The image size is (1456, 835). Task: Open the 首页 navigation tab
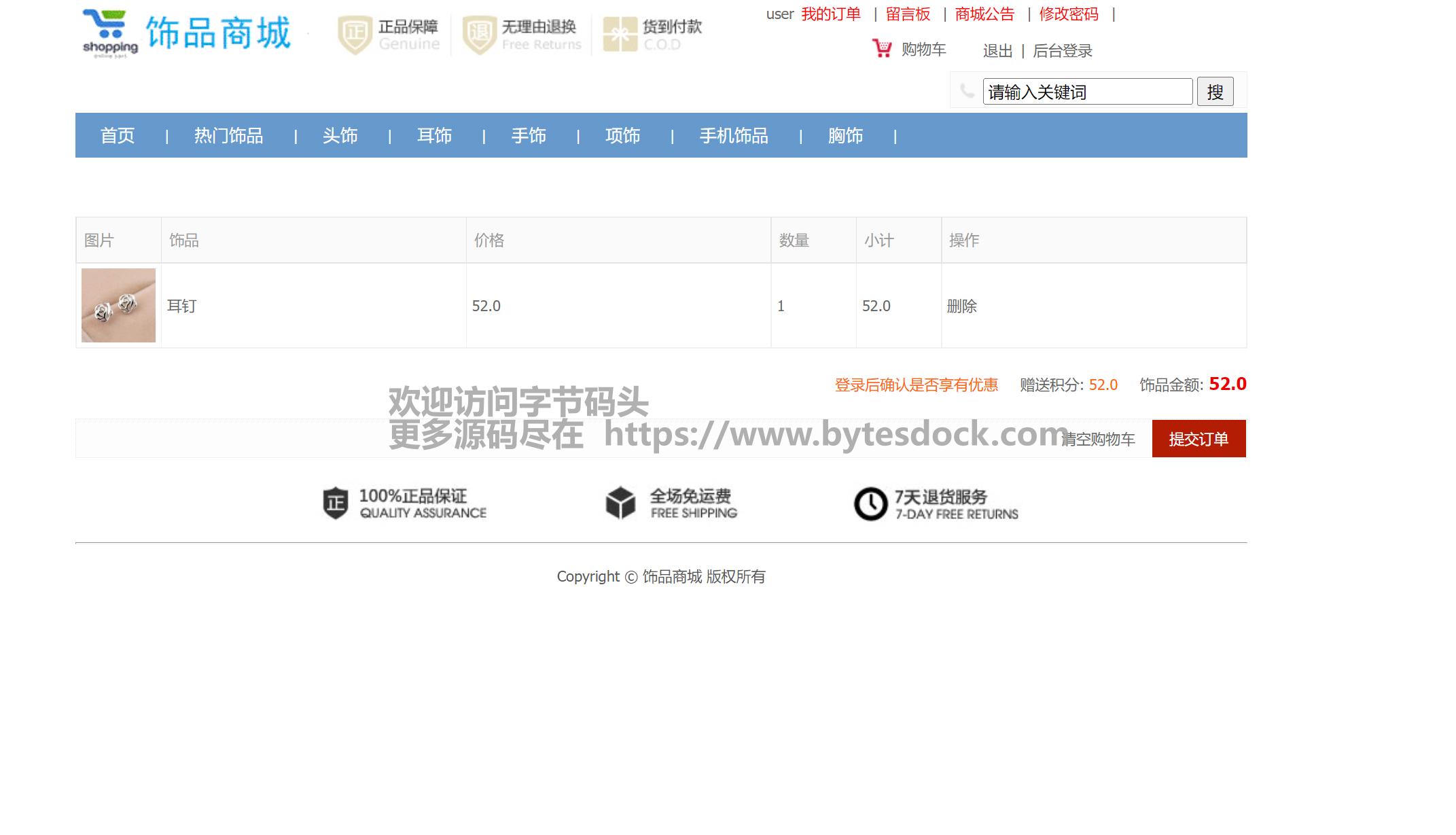point(118,136)
